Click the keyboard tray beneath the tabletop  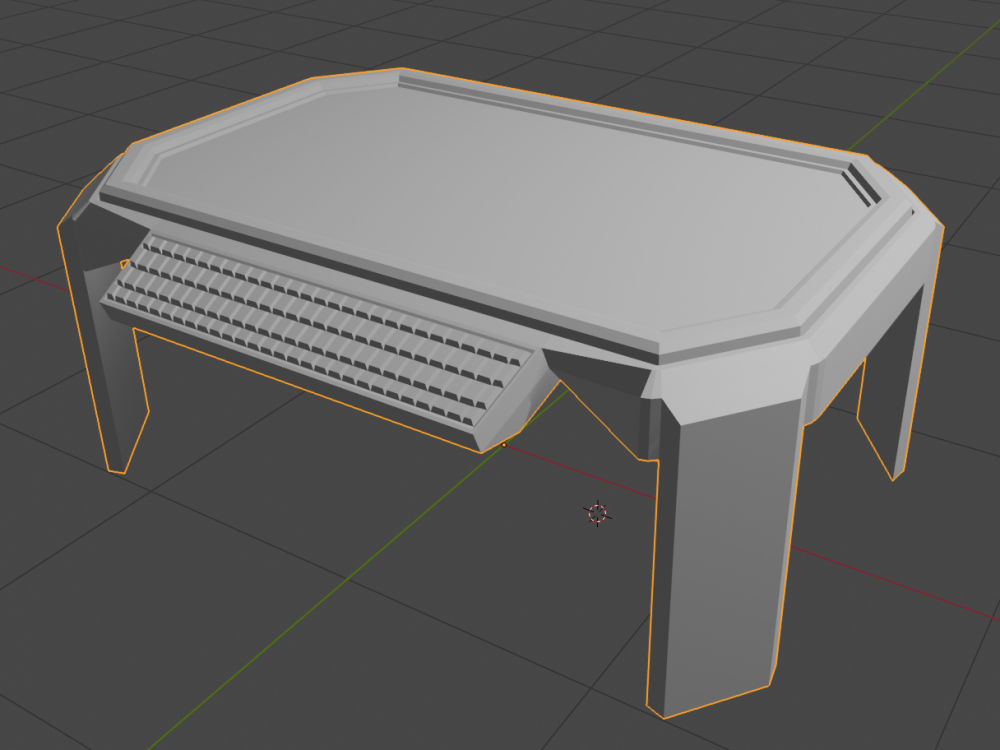pyautogui.click(x=320, y=330)
